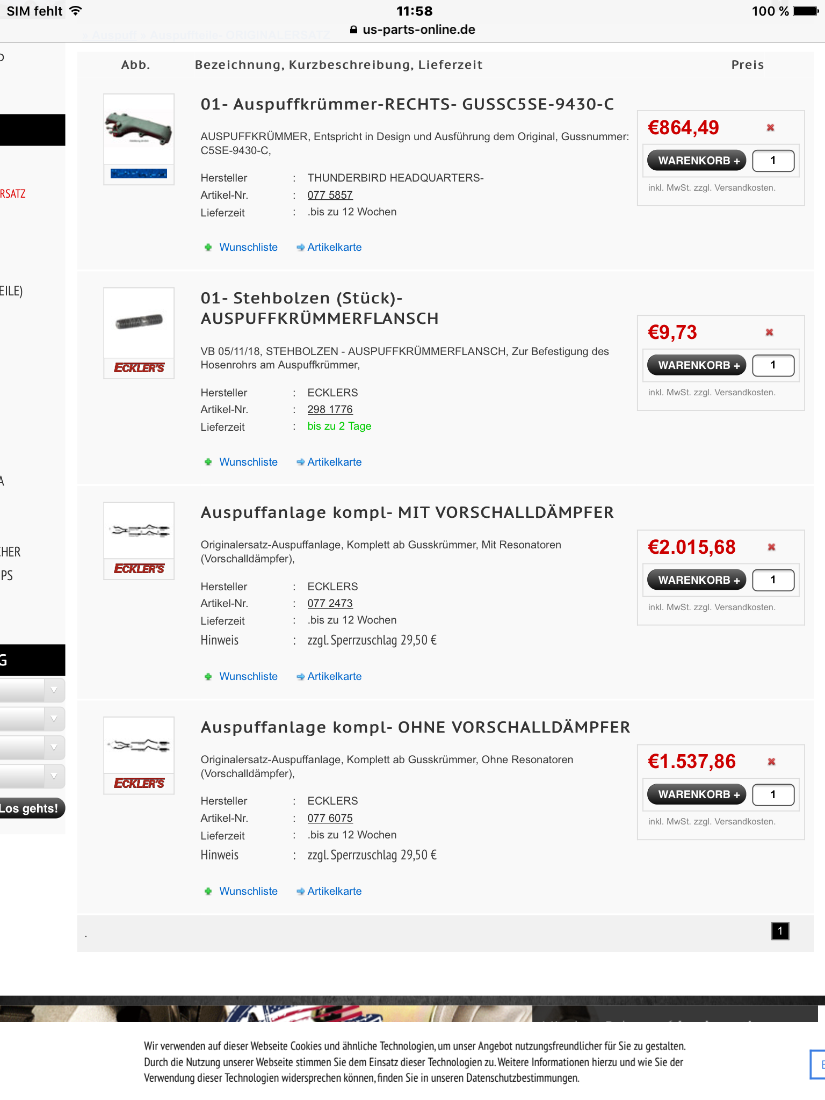Add €864,49 Auspuffkrümmer to Warenkorb
The height and width of the screenshot is (1100, 825).
tap(697, 161)
